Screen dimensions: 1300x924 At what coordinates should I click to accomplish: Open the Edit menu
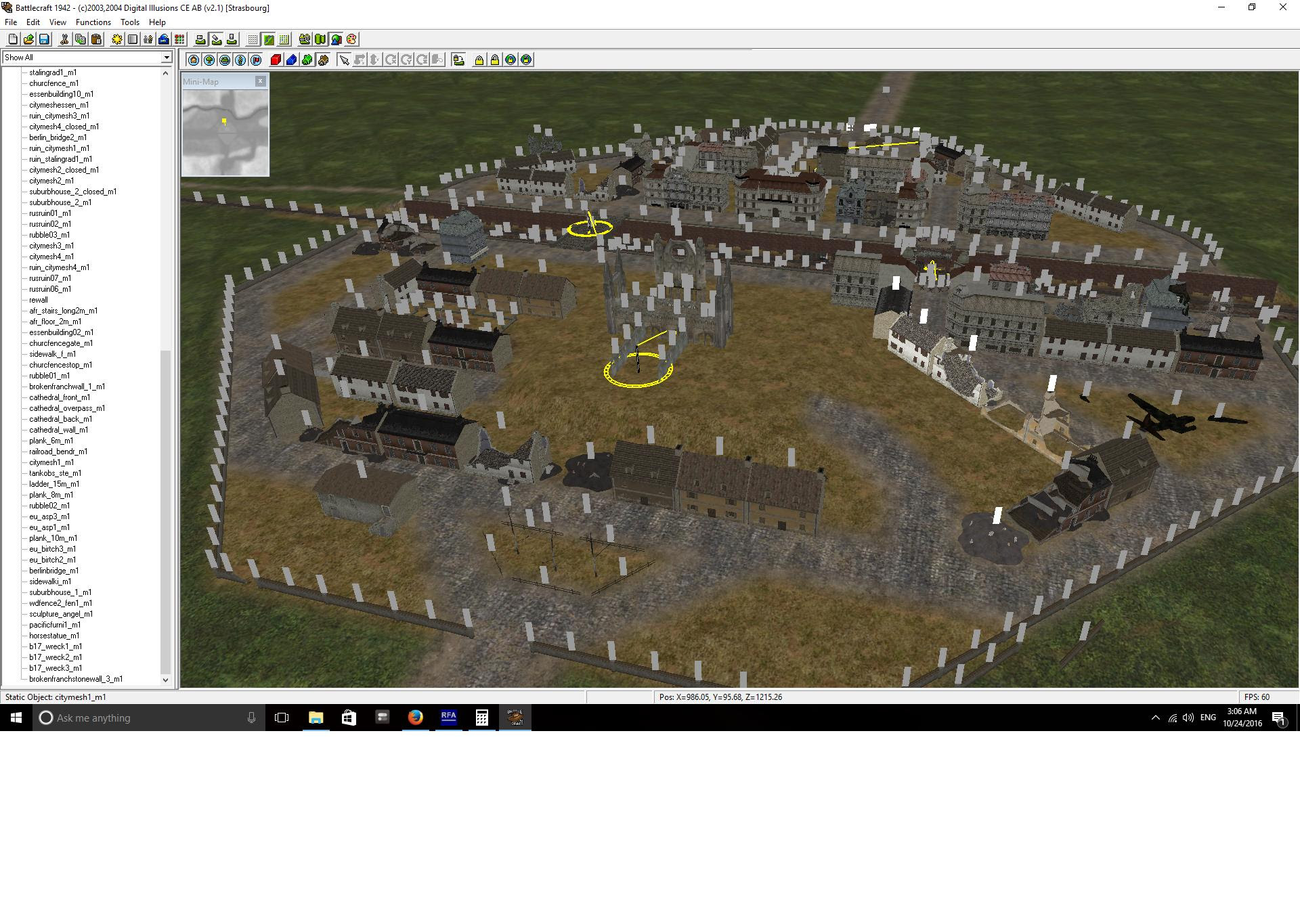click(33, 22)
